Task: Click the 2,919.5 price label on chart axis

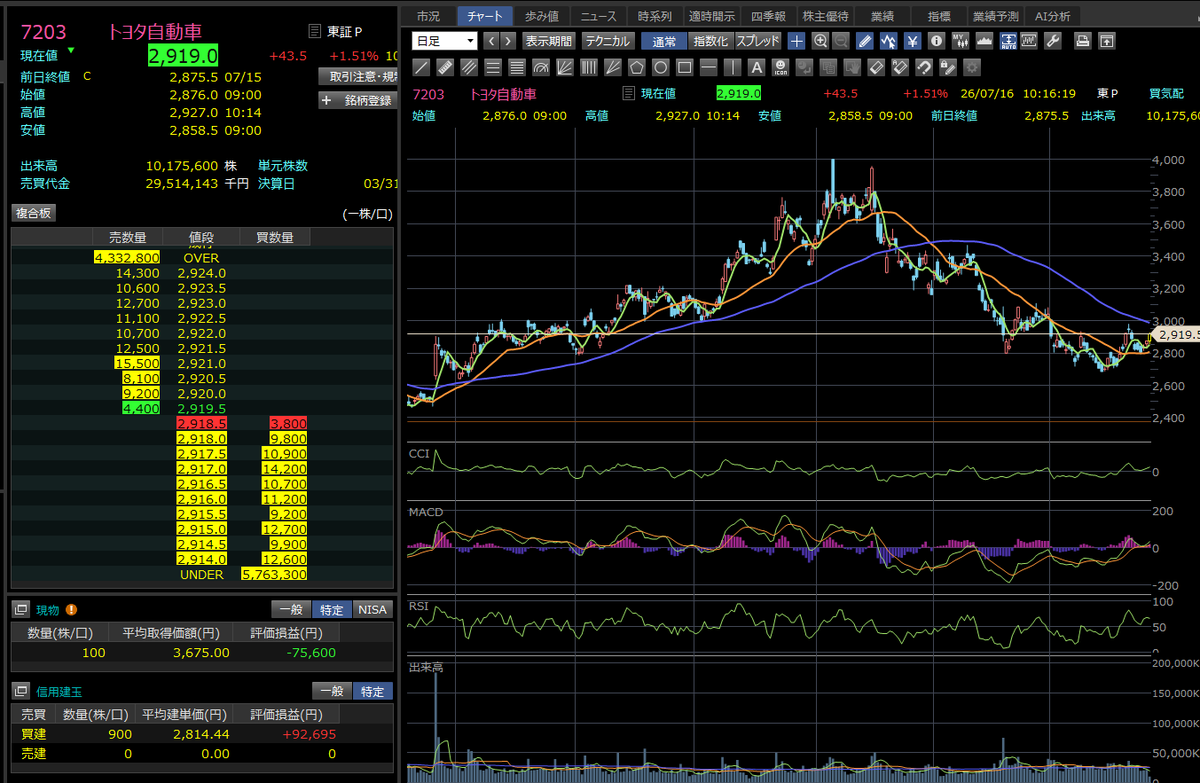Action: tap(1176, 335)
